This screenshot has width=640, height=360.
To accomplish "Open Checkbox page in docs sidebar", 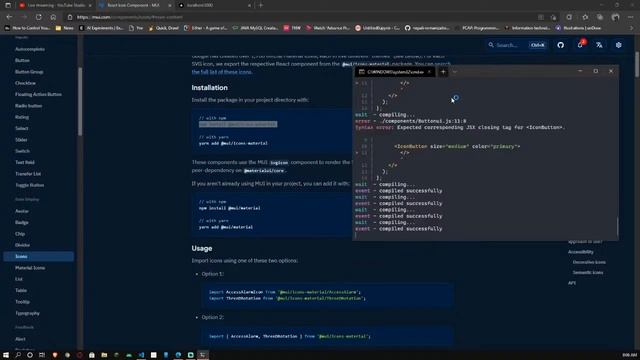I will pos(25,83).
